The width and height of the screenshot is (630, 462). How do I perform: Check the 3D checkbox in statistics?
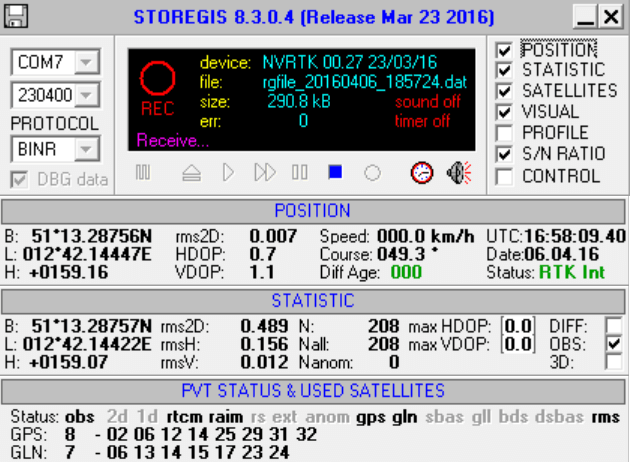point(613,362)
